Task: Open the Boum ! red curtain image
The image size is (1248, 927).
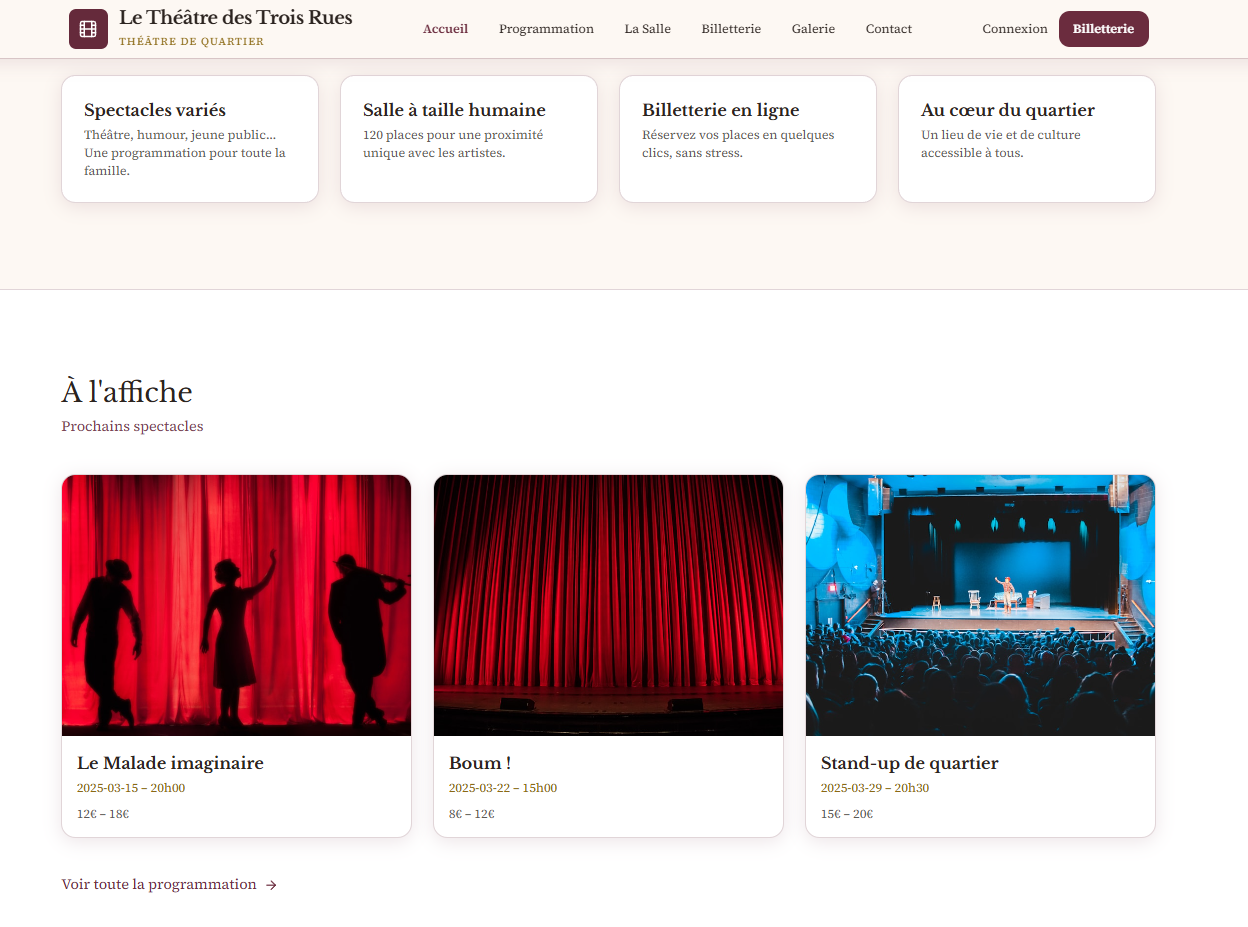Action: [608, 605]
